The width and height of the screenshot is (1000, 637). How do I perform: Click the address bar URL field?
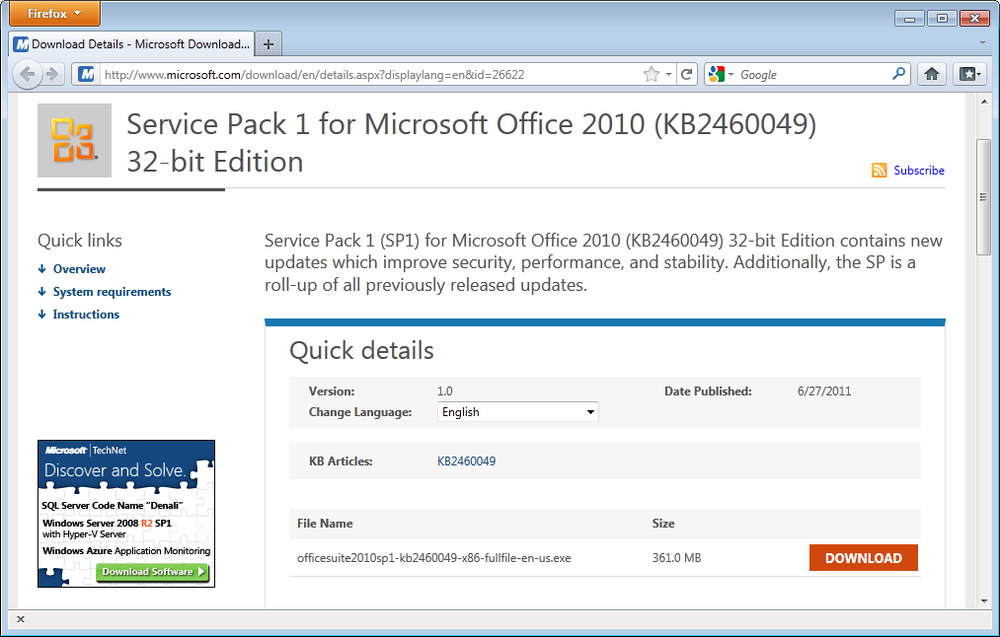[370, 75]
